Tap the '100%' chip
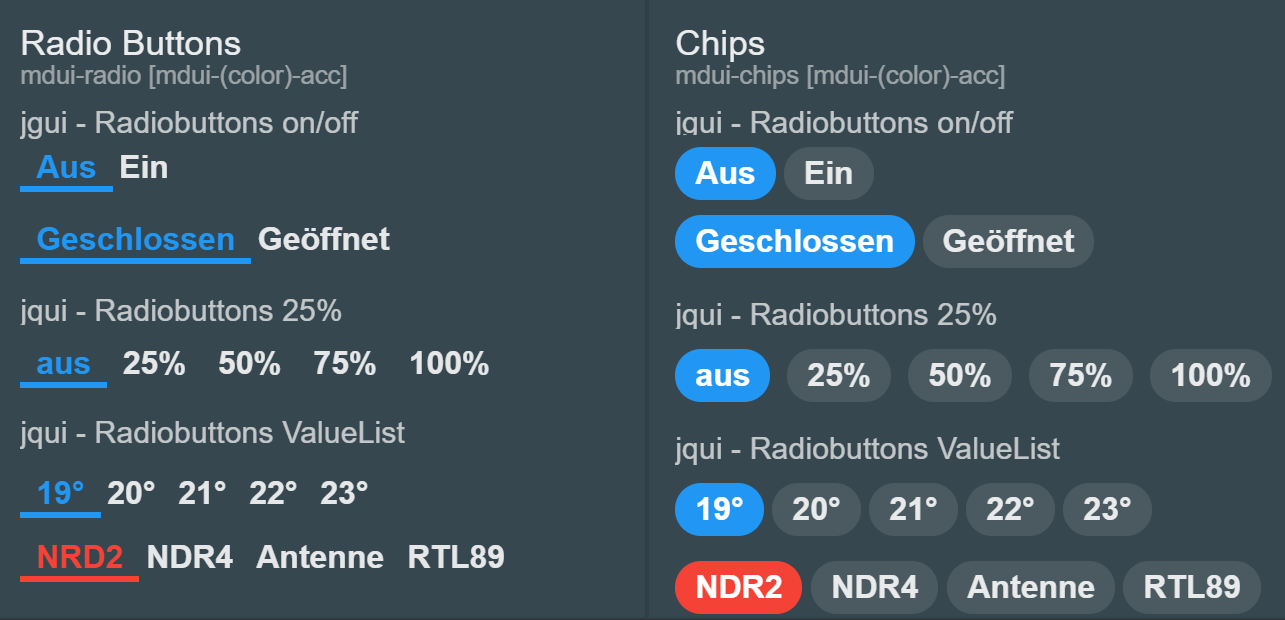The height and width of the screenshot is (620, 1285). (1211, 376)
